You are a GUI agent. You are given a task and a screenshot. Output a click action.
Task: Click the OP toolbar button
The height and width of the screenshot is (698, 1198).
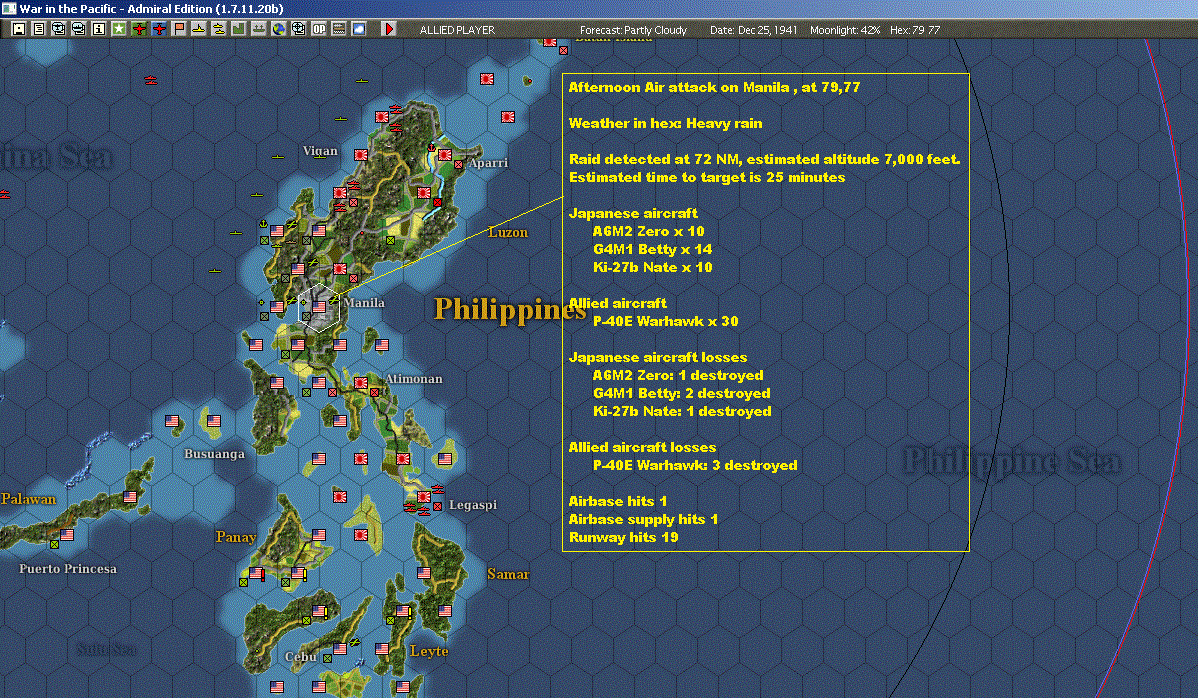(x=319, y=29)
